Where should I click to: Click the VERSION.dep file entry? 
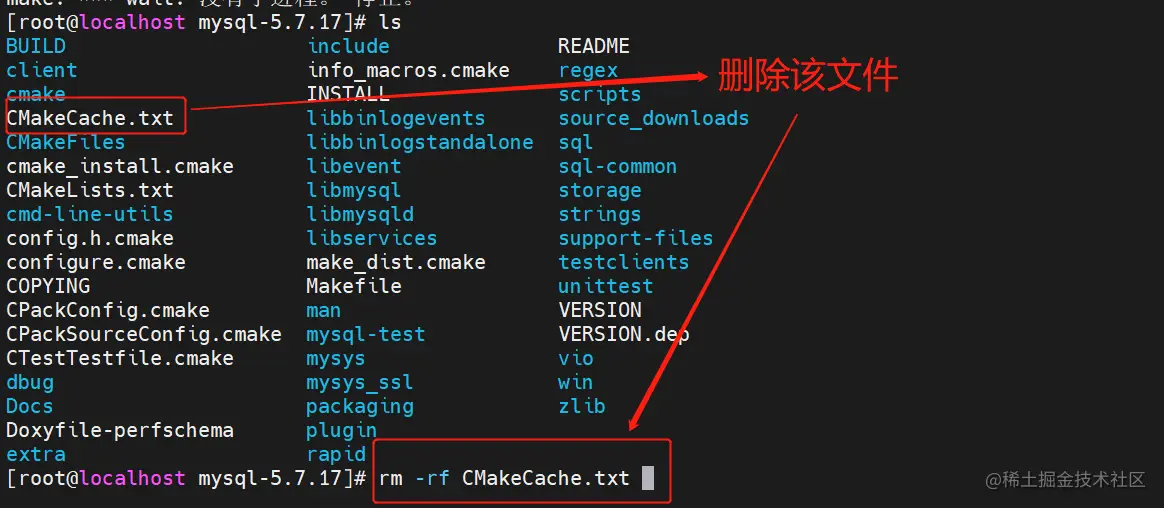[x=623, y=334]
